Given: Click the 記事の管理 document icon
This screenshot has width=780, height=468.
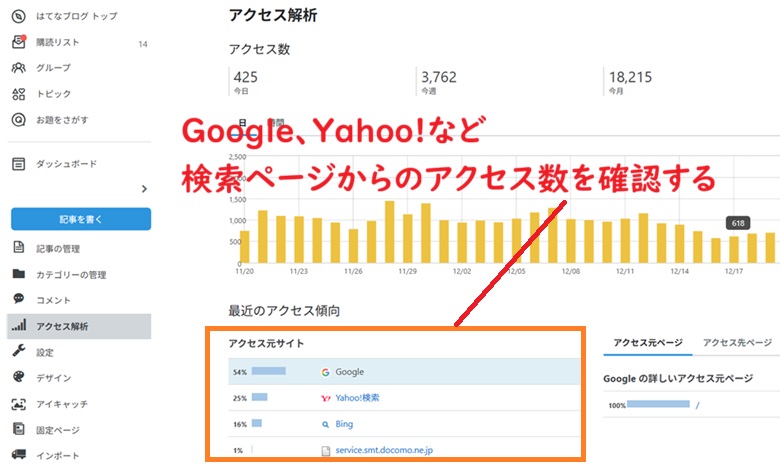Looking at the screenshot, I should pyautogui.click(x=18, y=247).
